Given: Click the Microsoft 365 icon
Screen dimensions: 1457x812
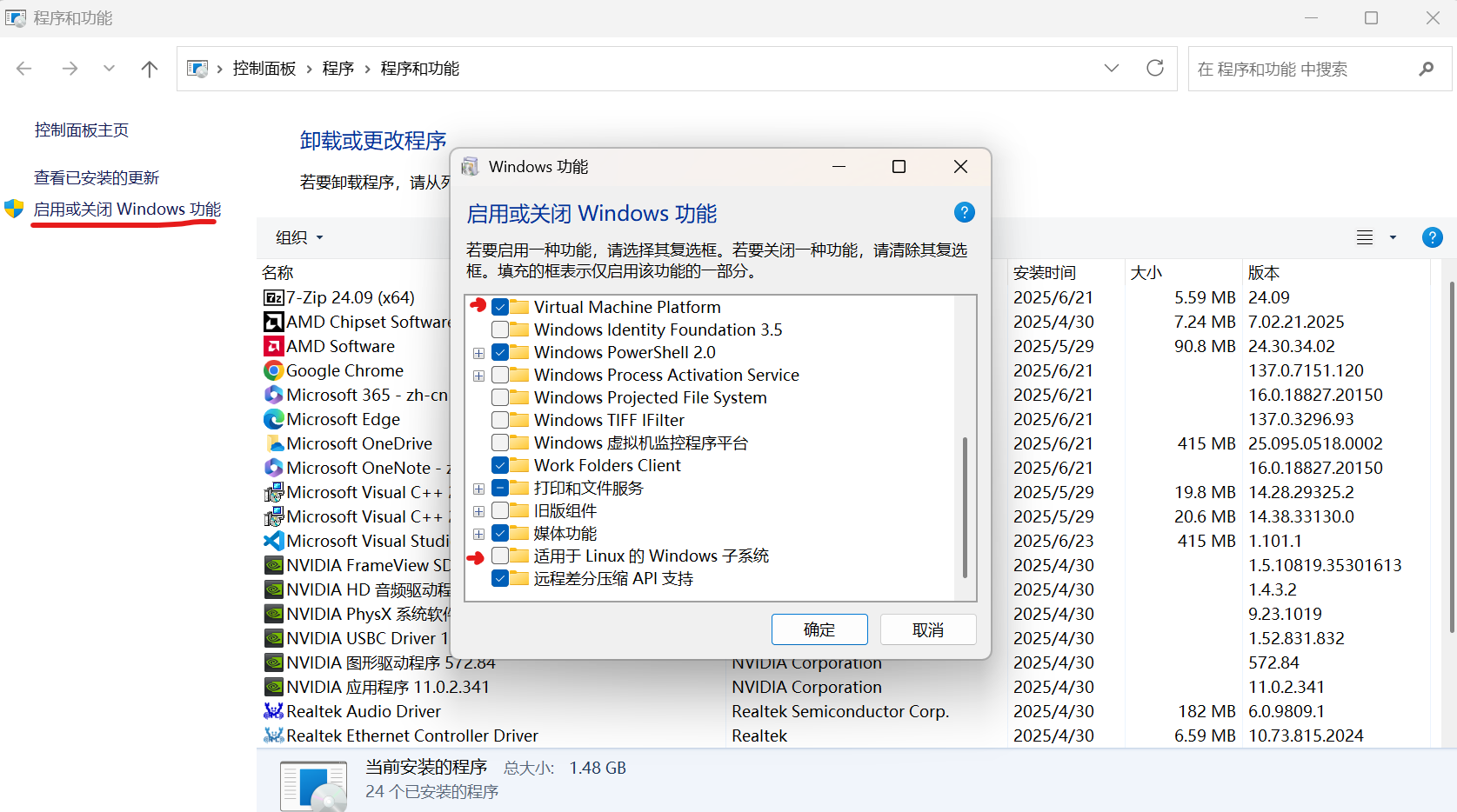Looking at the screenshot, I should 274,395.
